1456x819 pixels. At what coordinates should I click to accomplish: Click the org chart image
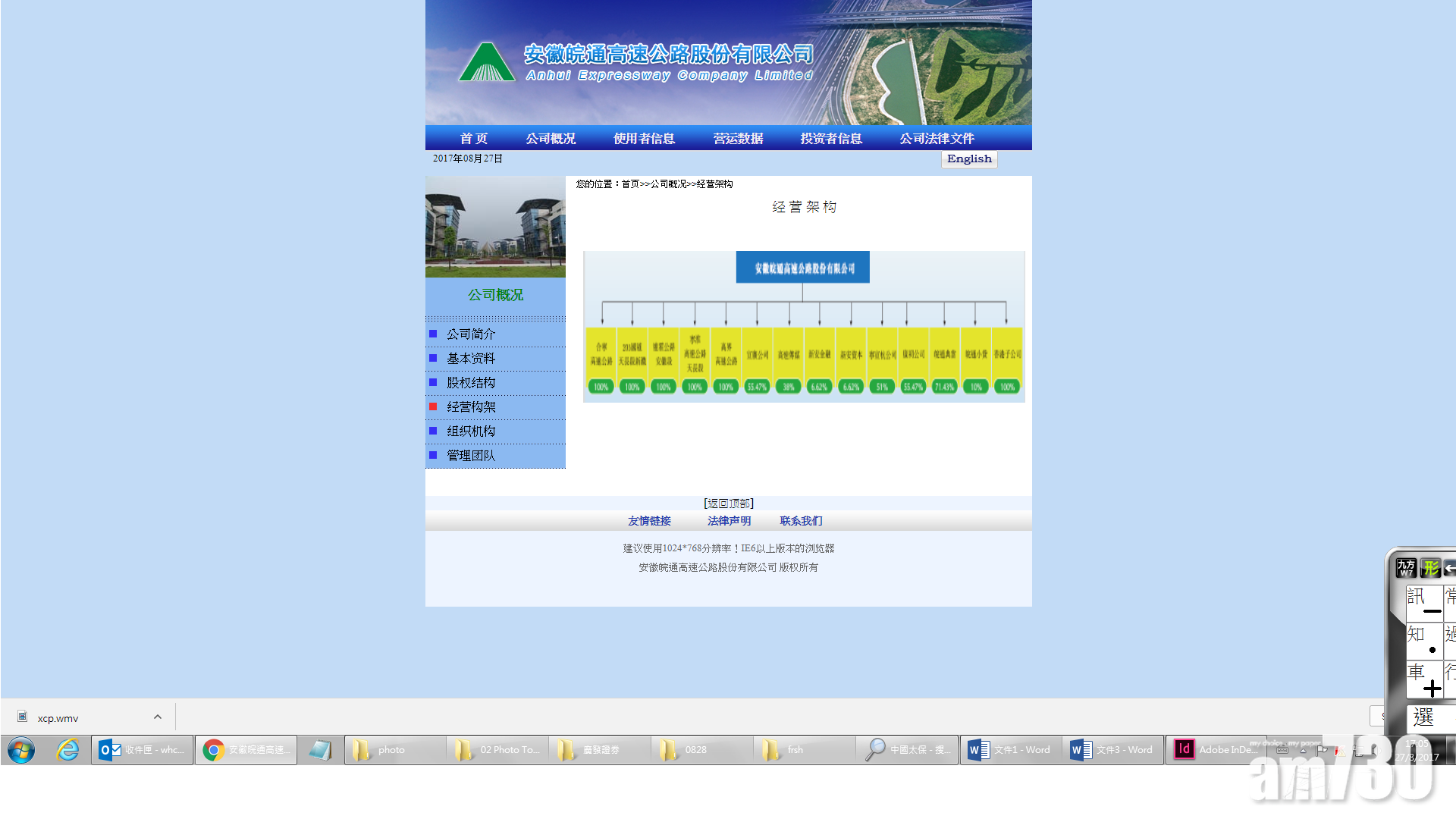(804, 326)
